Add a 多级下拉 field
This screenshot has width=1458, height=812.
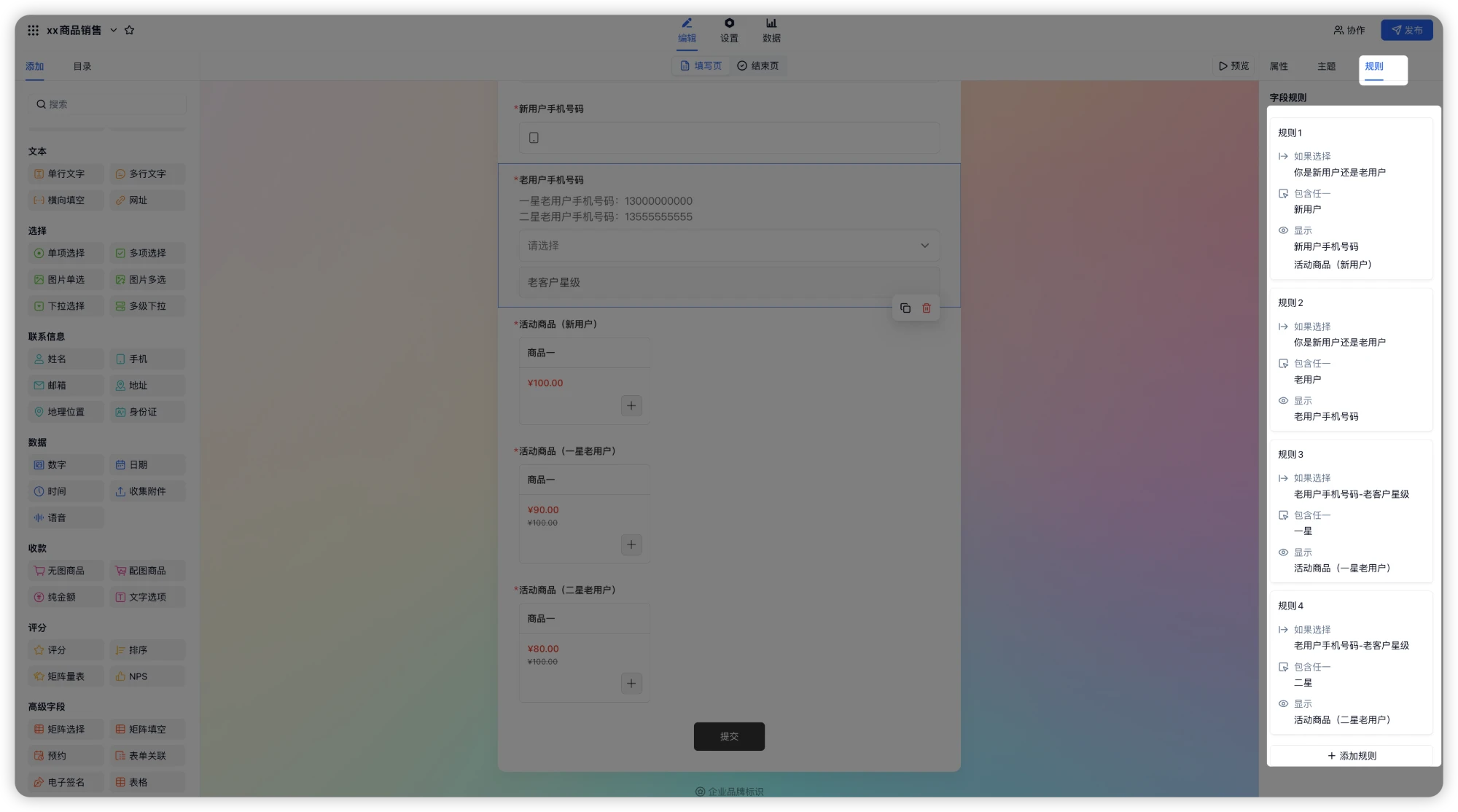point(148,306)
